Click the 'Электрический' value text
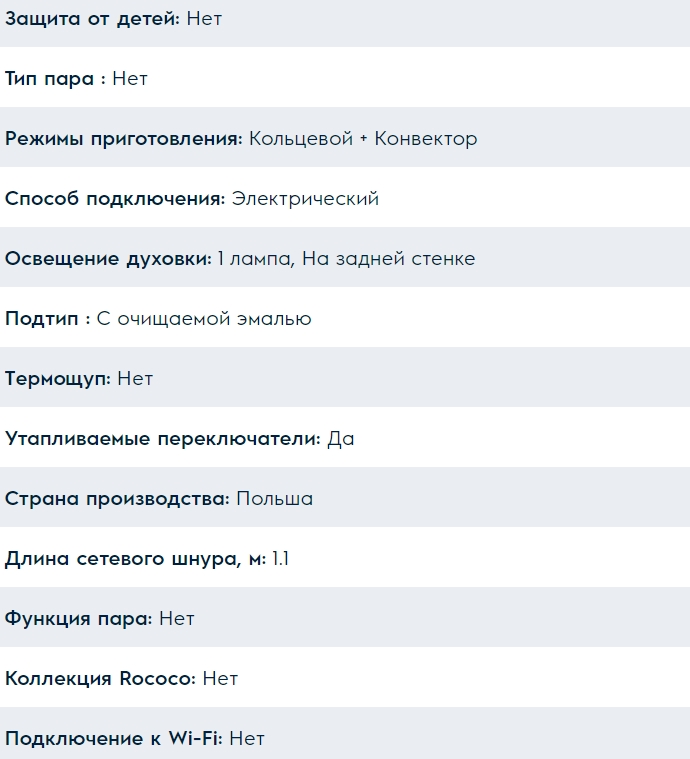 (305, 199)
